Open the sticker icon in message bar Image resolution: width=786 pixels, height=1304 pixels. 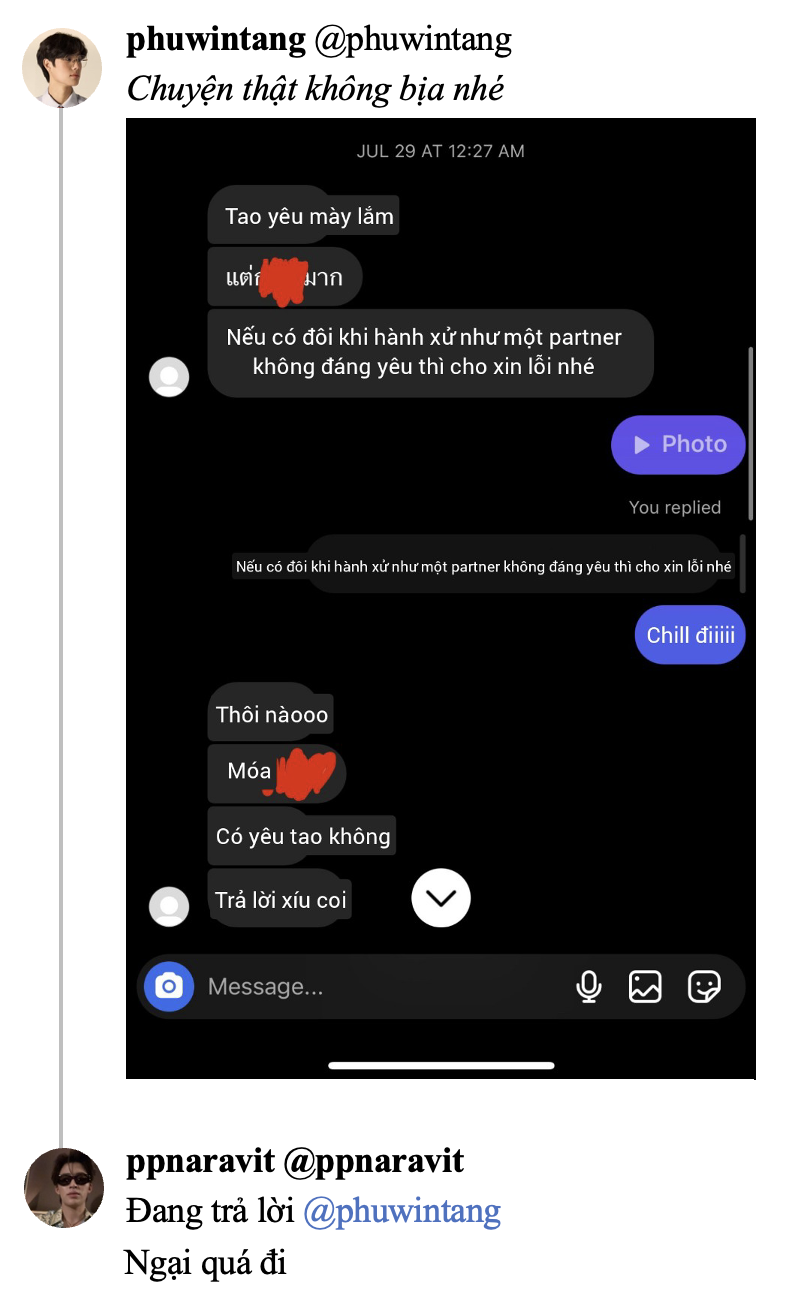(x=705, y=987)
